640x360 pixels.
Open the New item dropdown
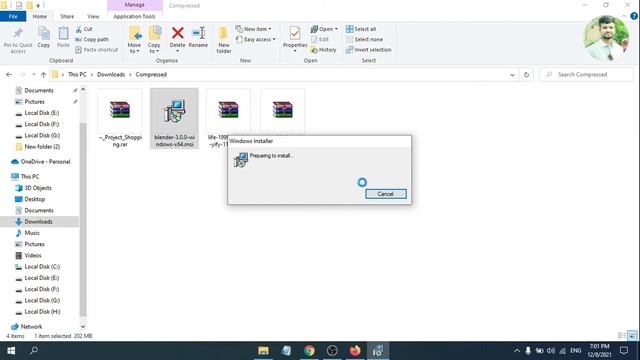253,29
